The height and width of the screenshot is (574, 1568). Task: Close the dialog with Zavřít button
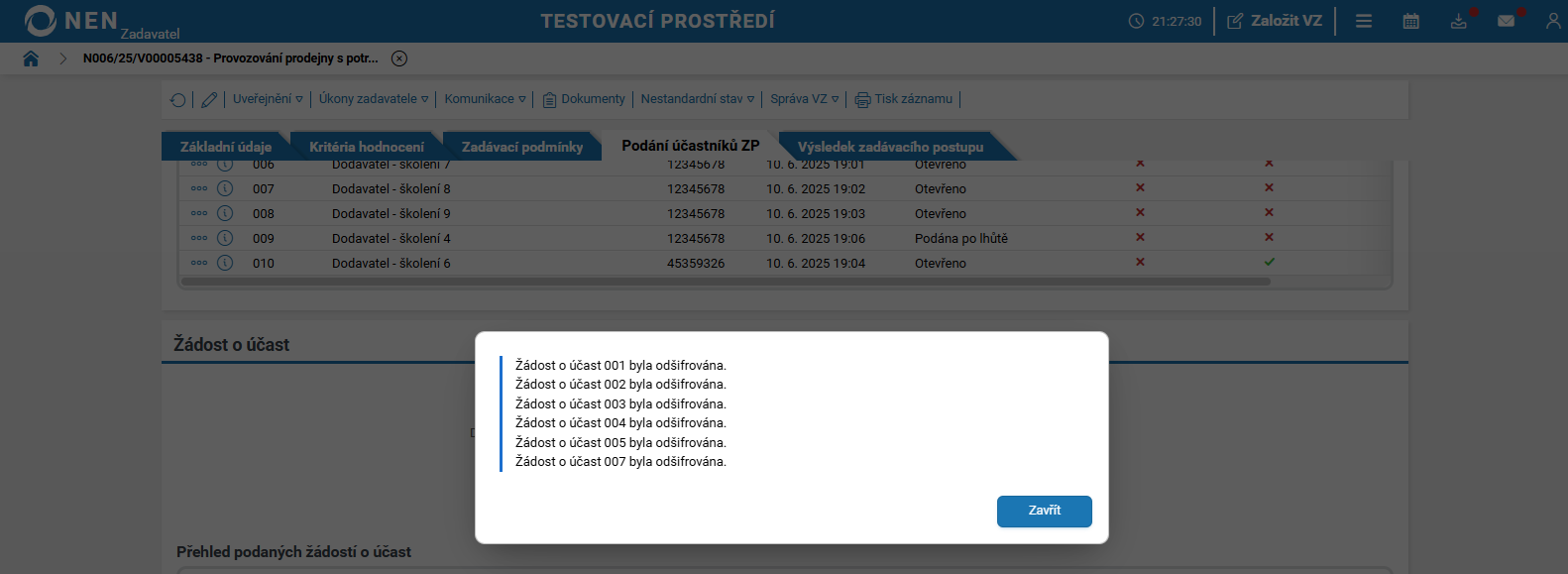pos(1045,511)
